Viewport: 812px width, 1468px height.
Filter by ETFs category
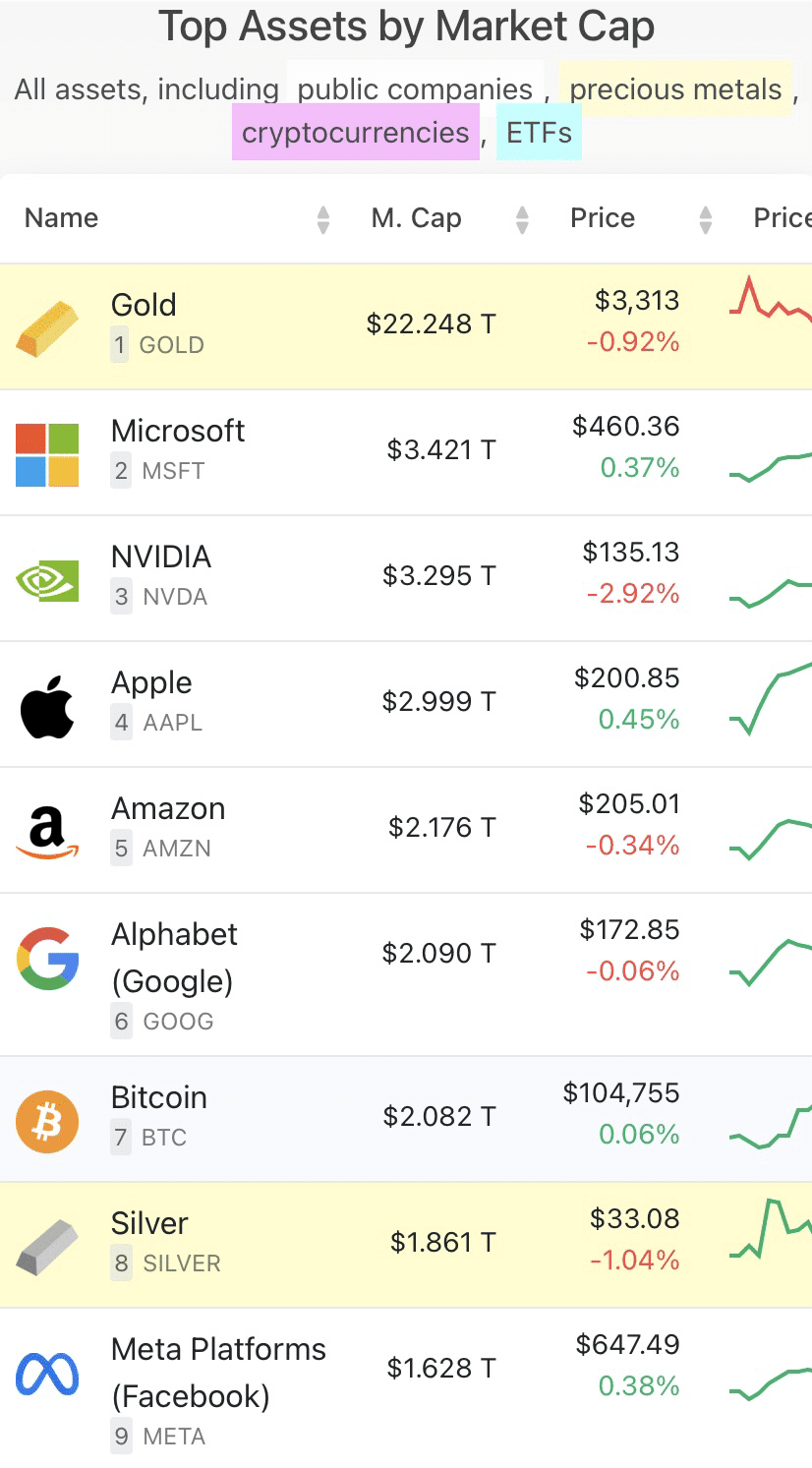539,133
